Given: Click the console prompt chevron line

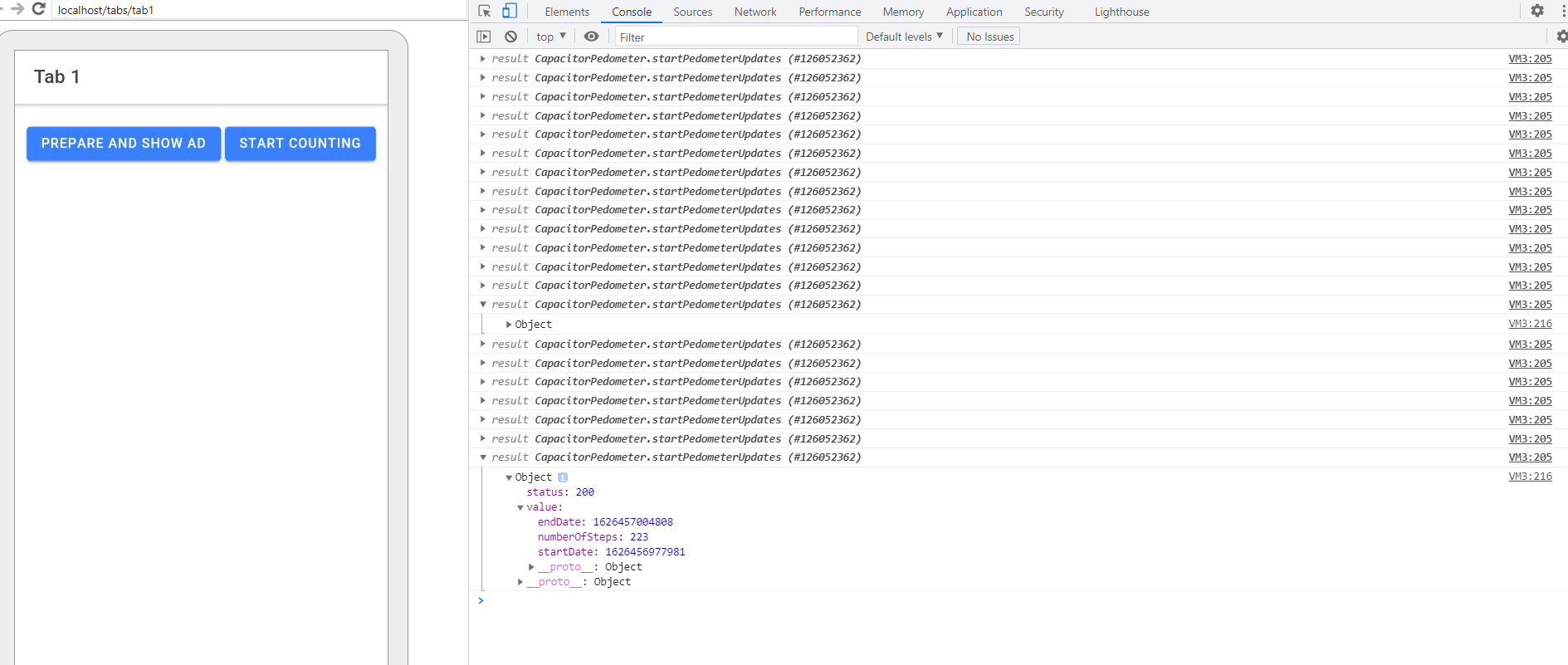Looking at the screenshot, I should pos(1018,600).
